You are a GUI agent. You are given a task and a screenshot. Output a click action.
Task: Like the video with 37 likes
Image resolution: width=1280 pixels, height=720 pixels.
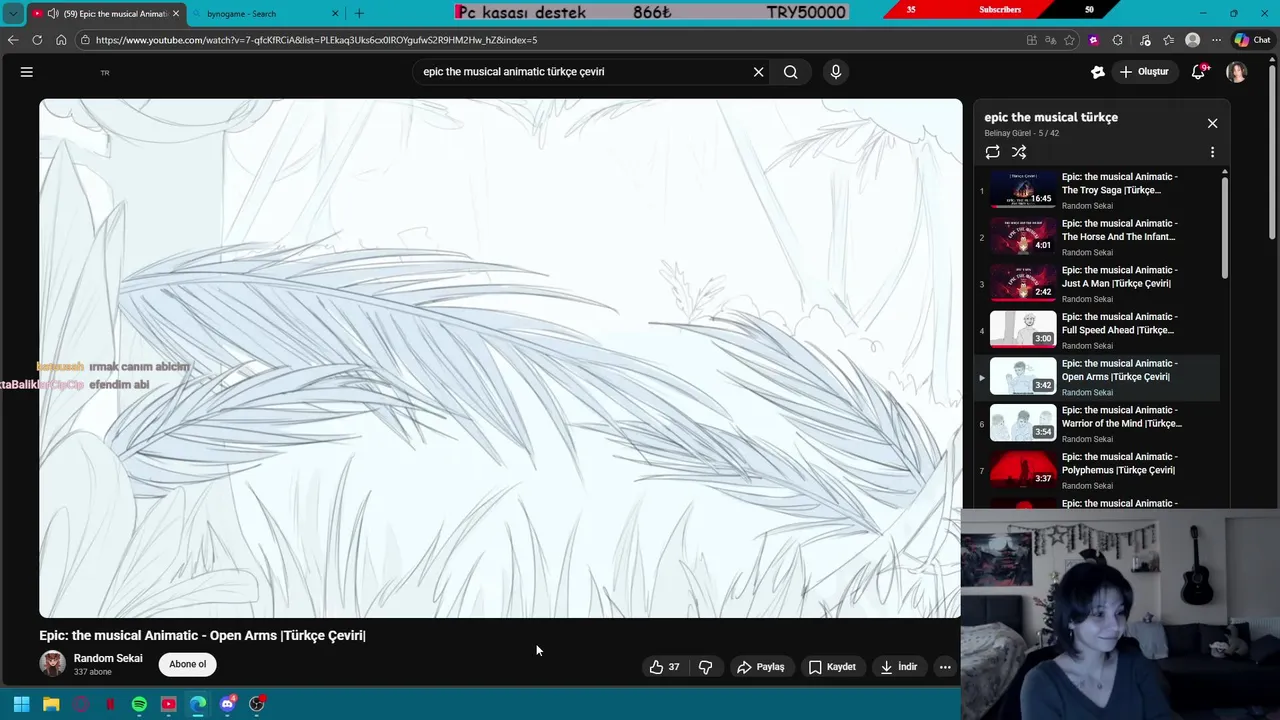tap(665, 667)
